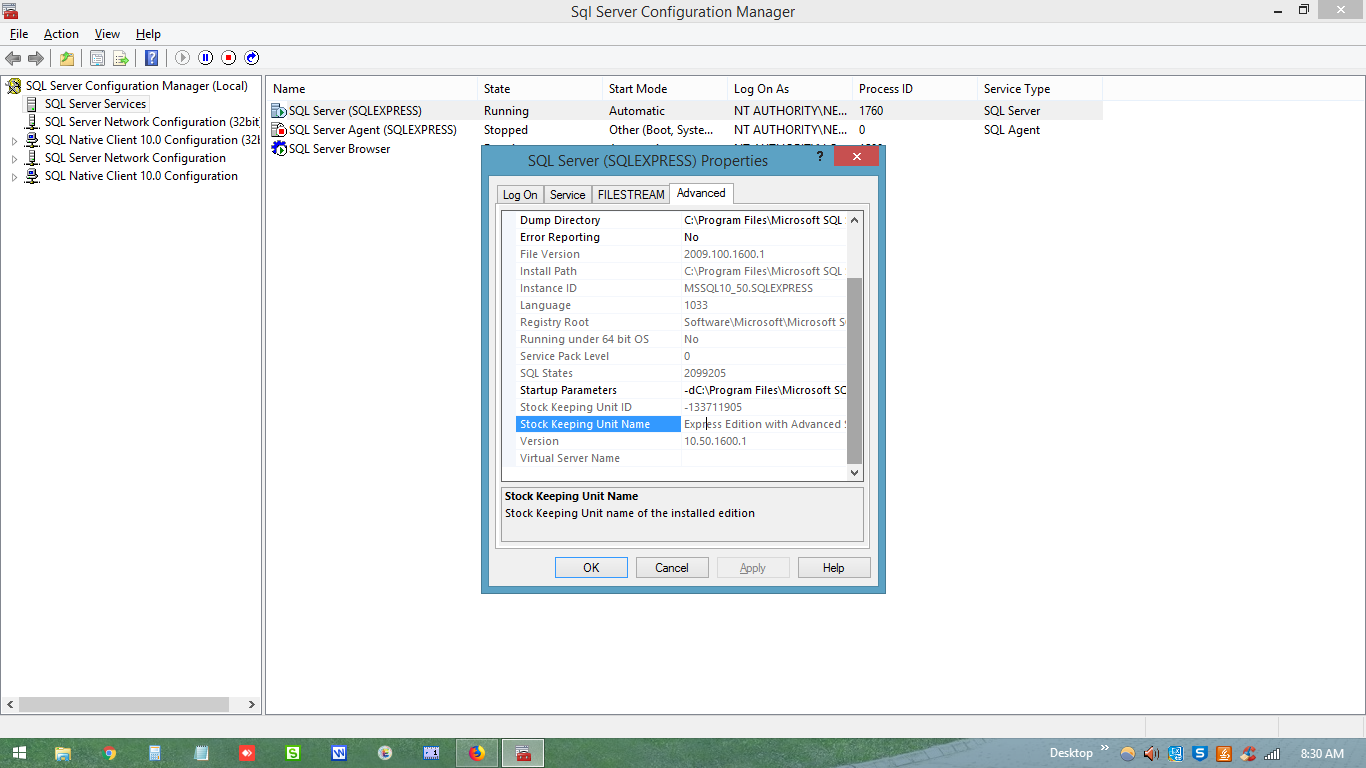Click the Startup Parameters value field

(x=764, y=390)
